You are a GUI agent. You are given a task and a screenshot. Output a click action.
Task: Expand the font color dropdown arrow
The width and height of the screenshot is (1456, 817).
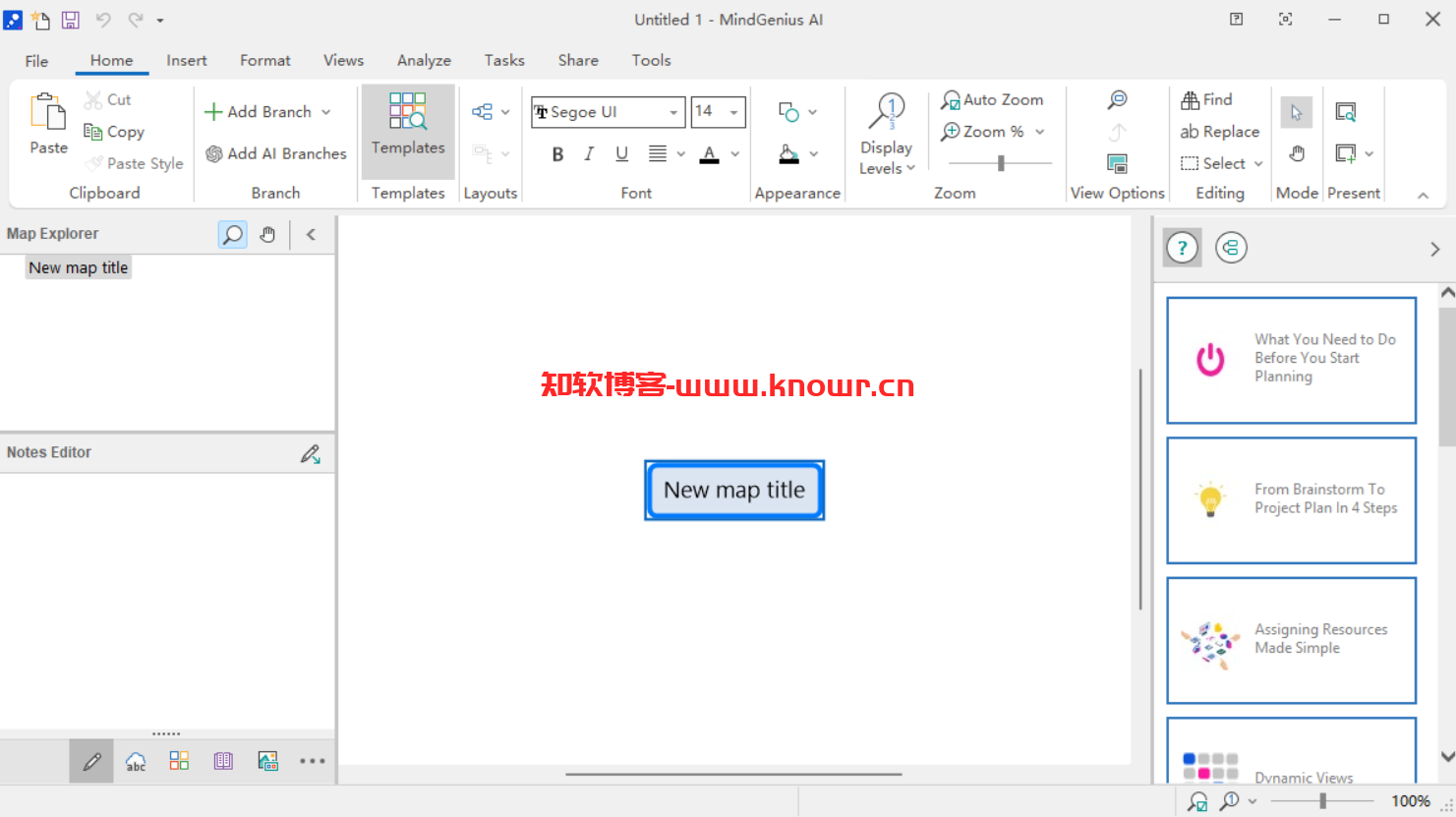(734, 153)
